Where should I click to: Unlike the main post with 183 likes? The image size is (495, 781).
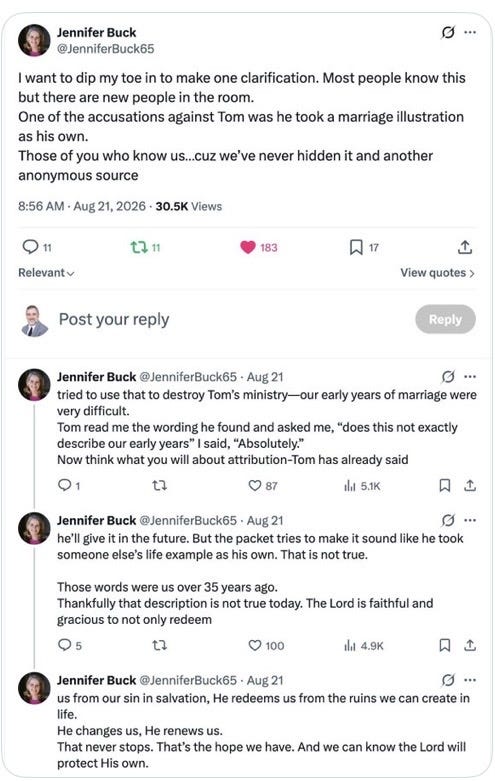tap(248, 247)
